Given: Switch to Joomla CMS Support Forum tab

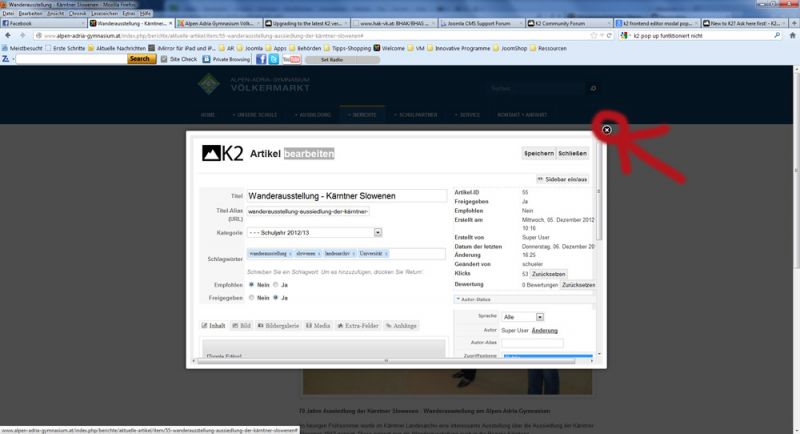Looking at the screenshot, I should point(481,23).
